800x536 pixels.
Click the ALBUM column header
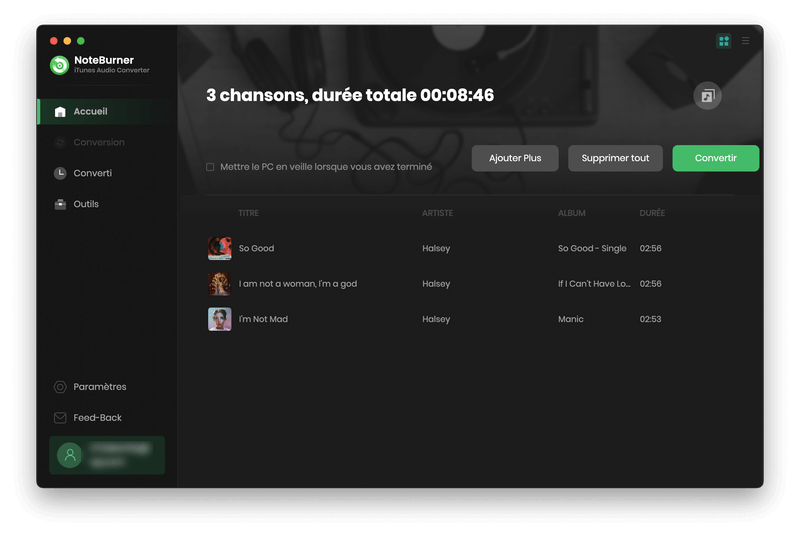(x=571, y=213)
